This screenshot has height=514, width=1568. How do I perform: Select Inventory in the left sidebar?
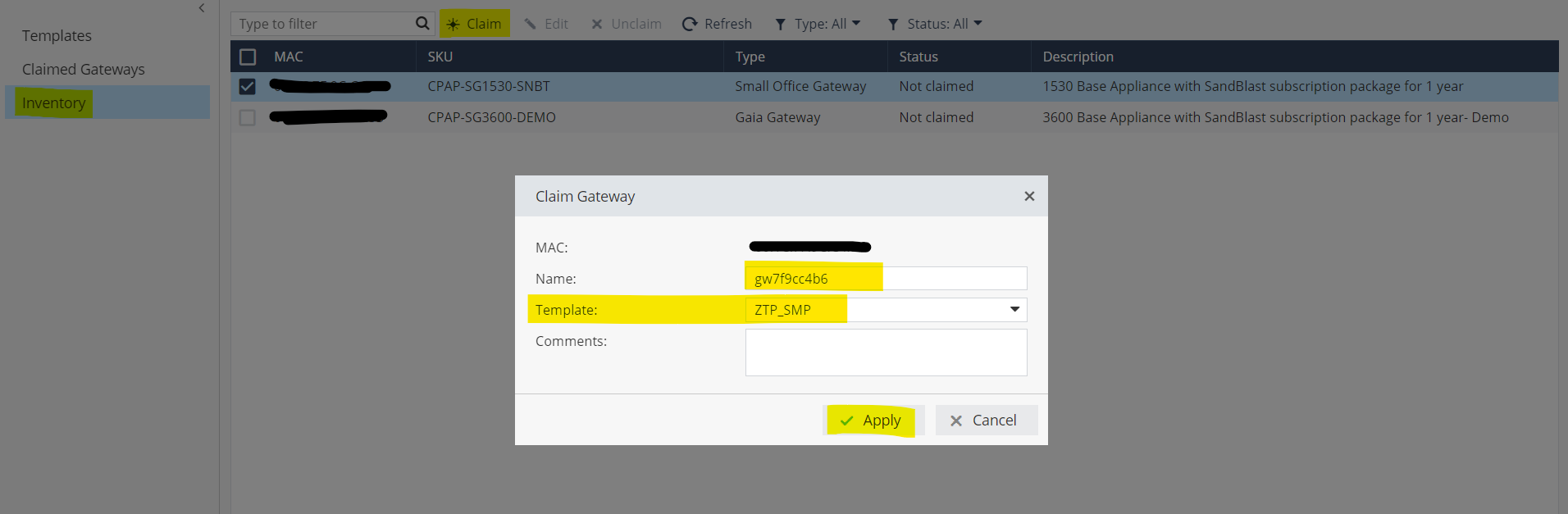coord(54,103)
